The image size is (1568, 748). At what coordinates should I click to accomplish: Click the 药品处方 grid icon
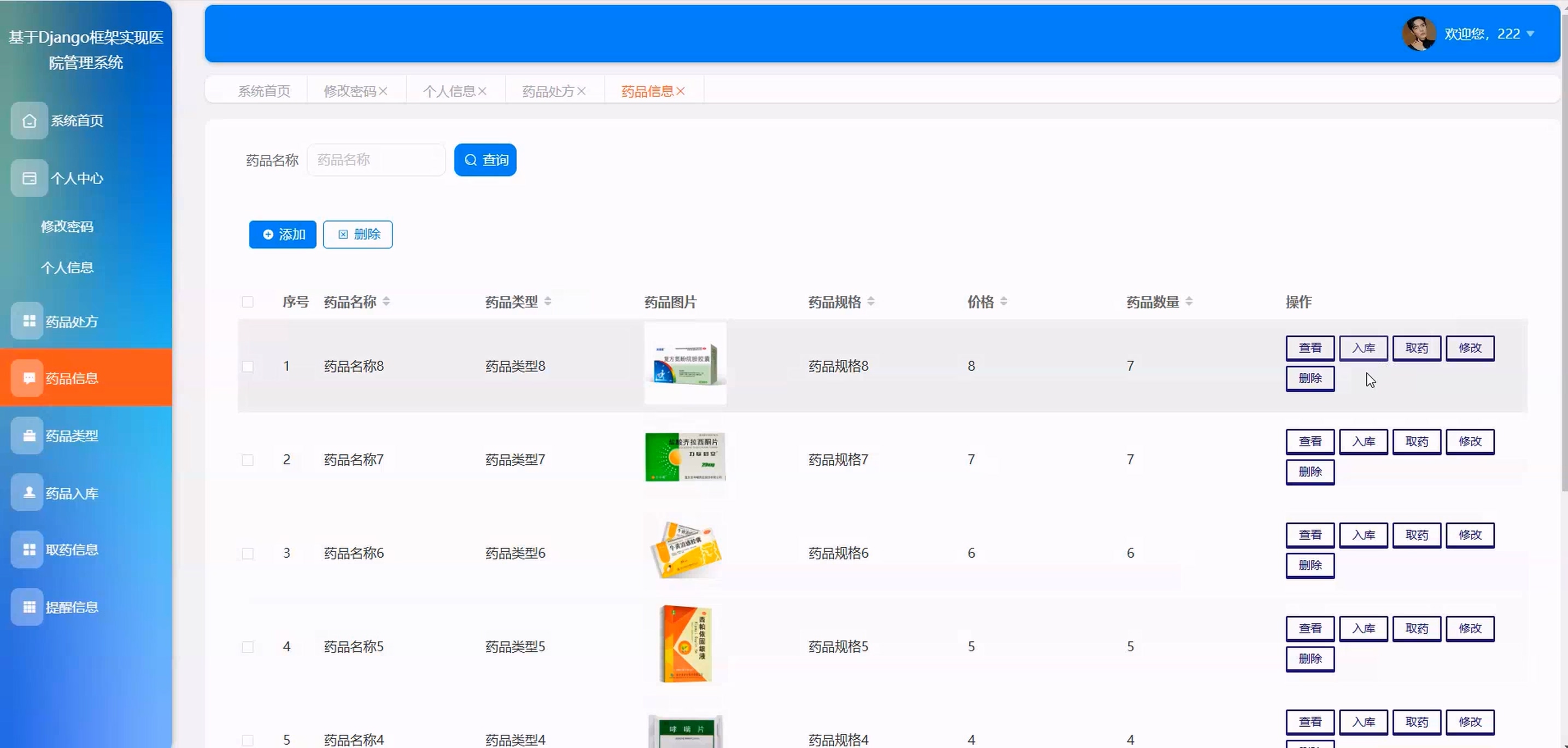tap(28, 321)
